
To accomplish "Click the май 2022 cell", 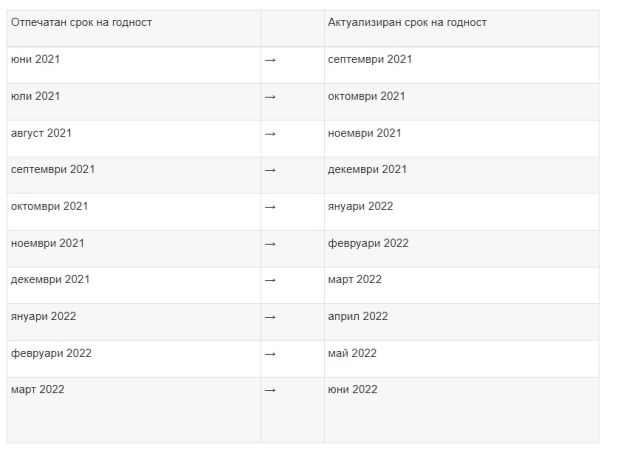I will pos(352,354).
